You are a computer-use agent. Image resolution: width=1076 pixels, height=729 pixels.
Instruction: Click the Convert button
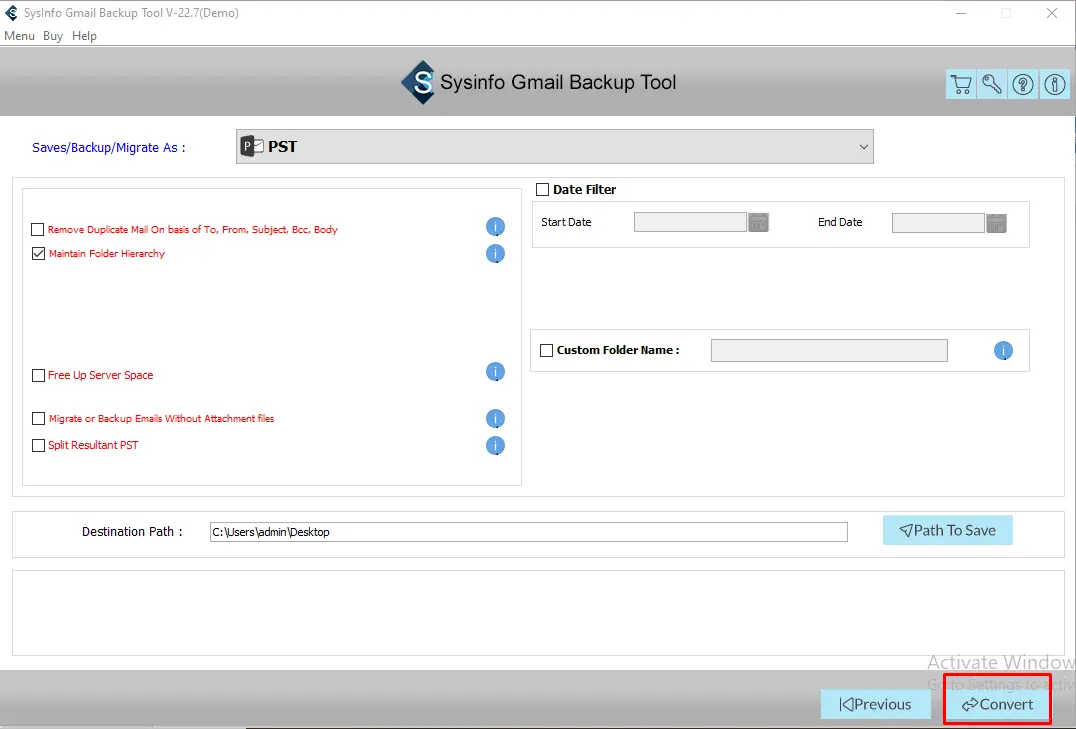[x=997, y=704]
